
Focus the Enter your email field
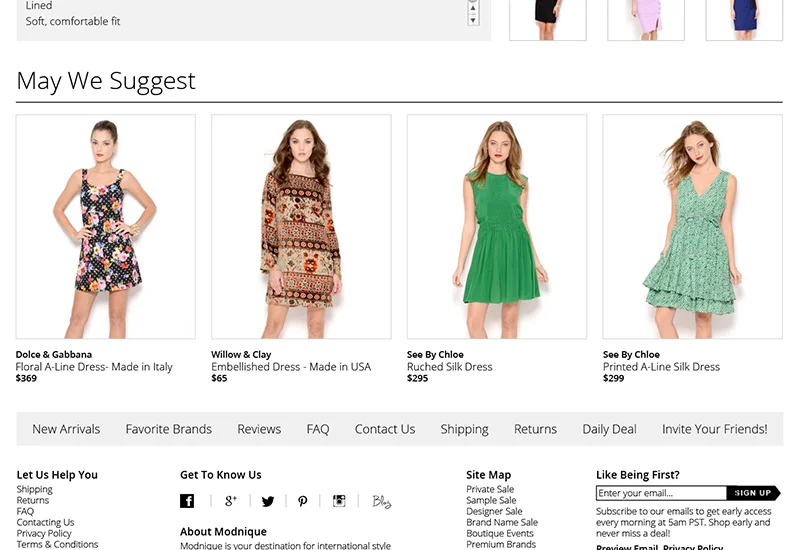[x=661, y=493]
